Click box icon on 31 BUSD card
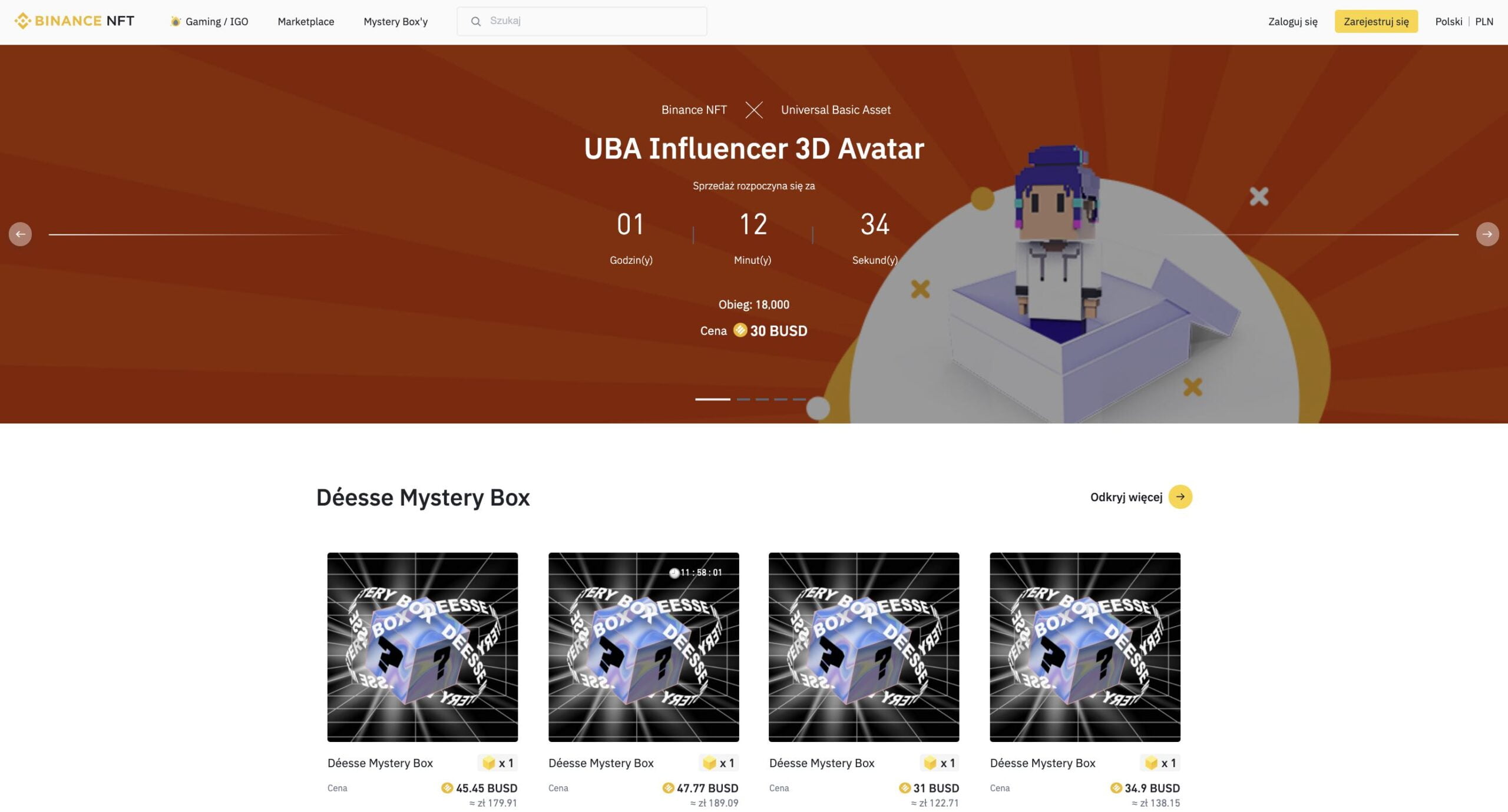The height and width of the screenshot is (812, 1508). pos(930,763)
